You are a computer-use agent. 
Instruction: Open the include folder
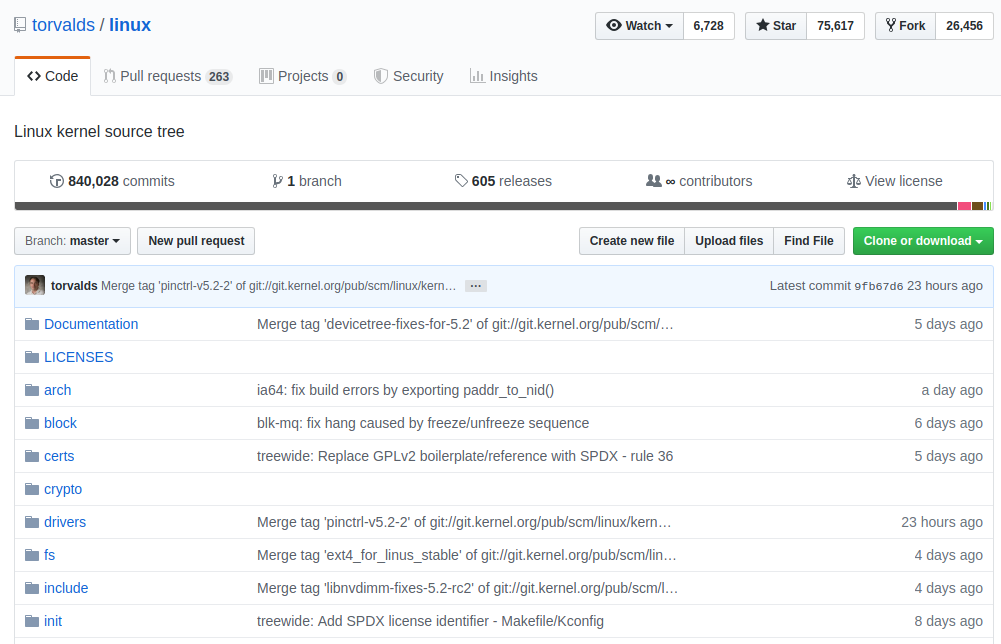coord(66,588)
